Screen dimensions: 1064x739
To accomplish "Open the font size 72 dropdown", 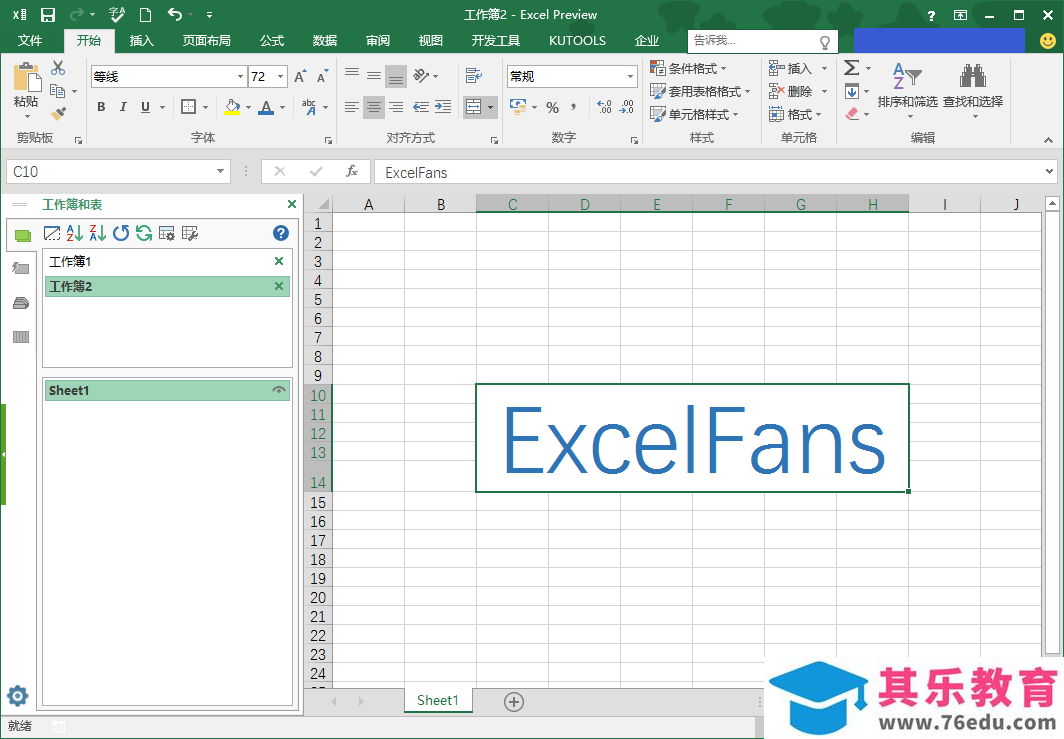I will [x=280, y=77].
